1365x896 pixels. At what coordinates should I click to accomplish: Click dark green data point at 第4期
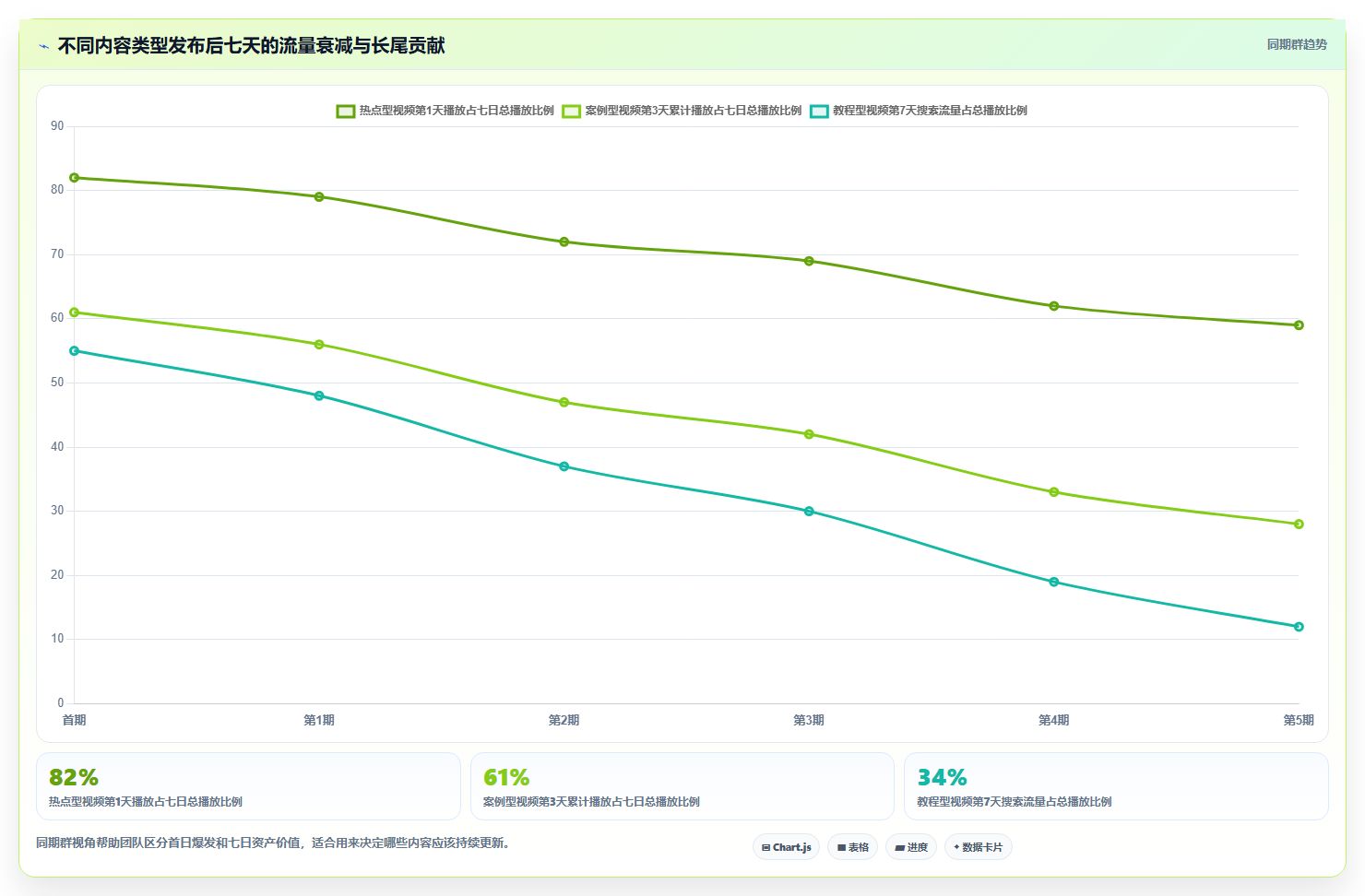1054,306
